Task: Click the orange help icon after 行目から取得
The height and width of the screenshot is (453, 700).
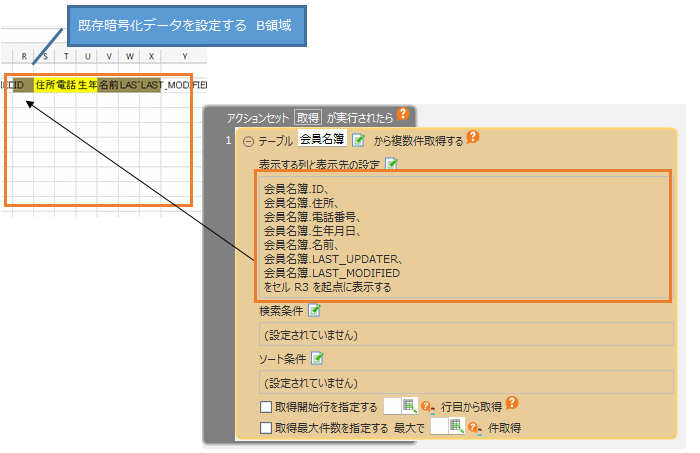Action: click(x=512, y=403)
